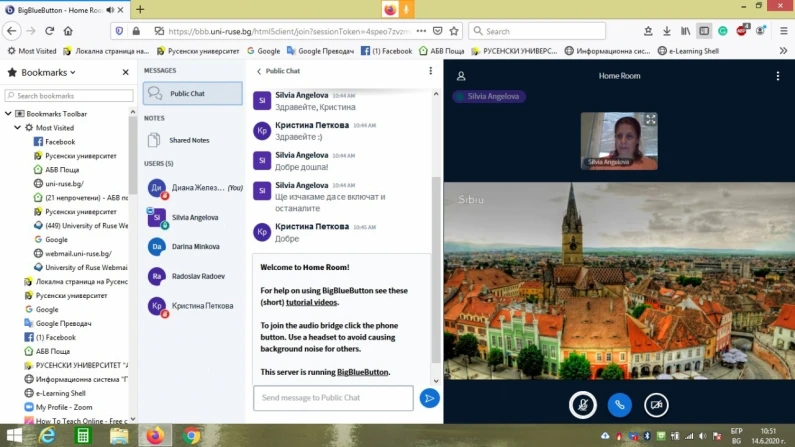Screen dimensions: 795x447
Task: Focus Firefox Search box
Action: pos(537,31)
